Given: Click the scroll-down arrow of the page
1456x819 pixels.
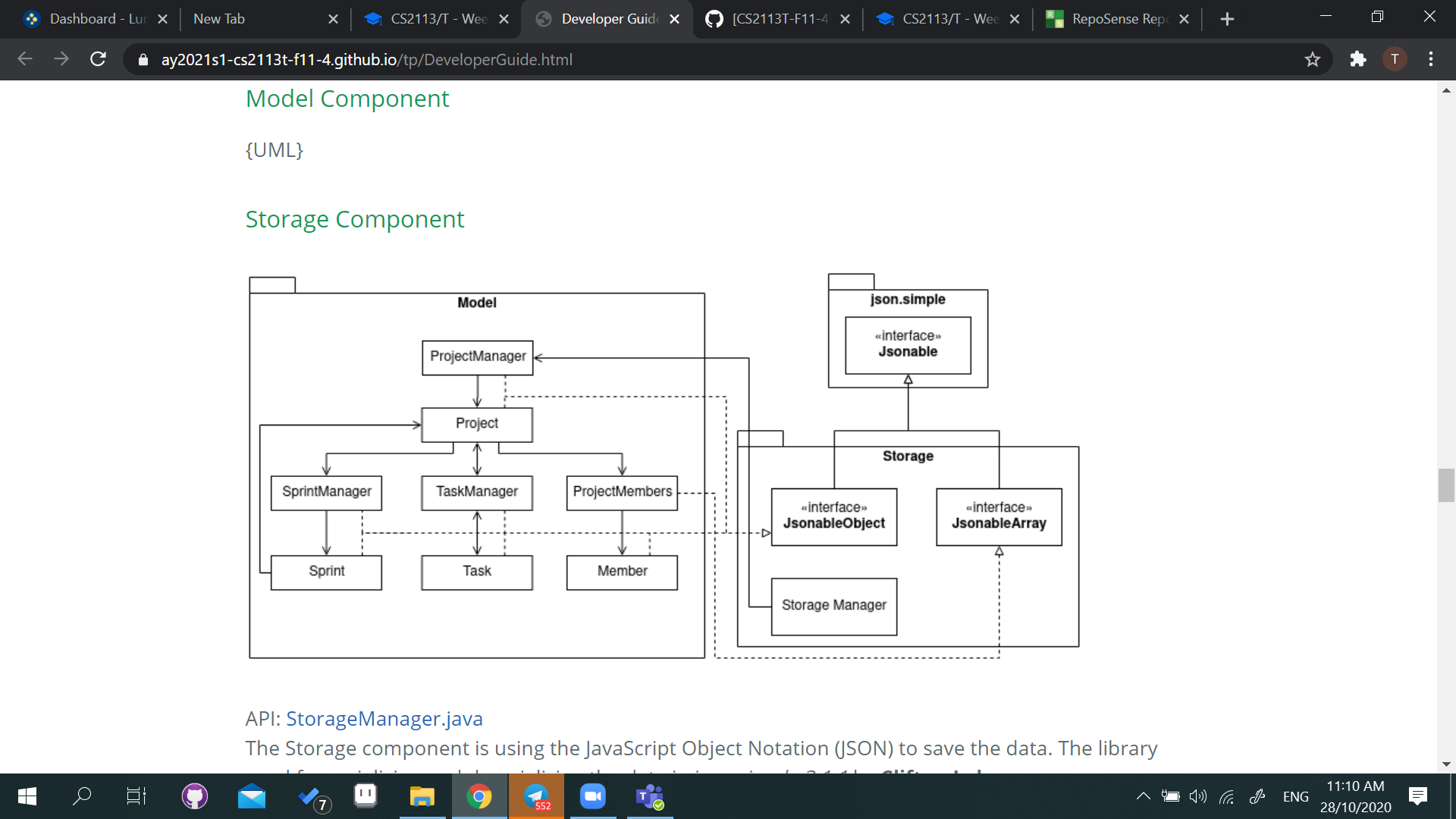Looking at the screenshot, I should click(x=1446, y=764).
